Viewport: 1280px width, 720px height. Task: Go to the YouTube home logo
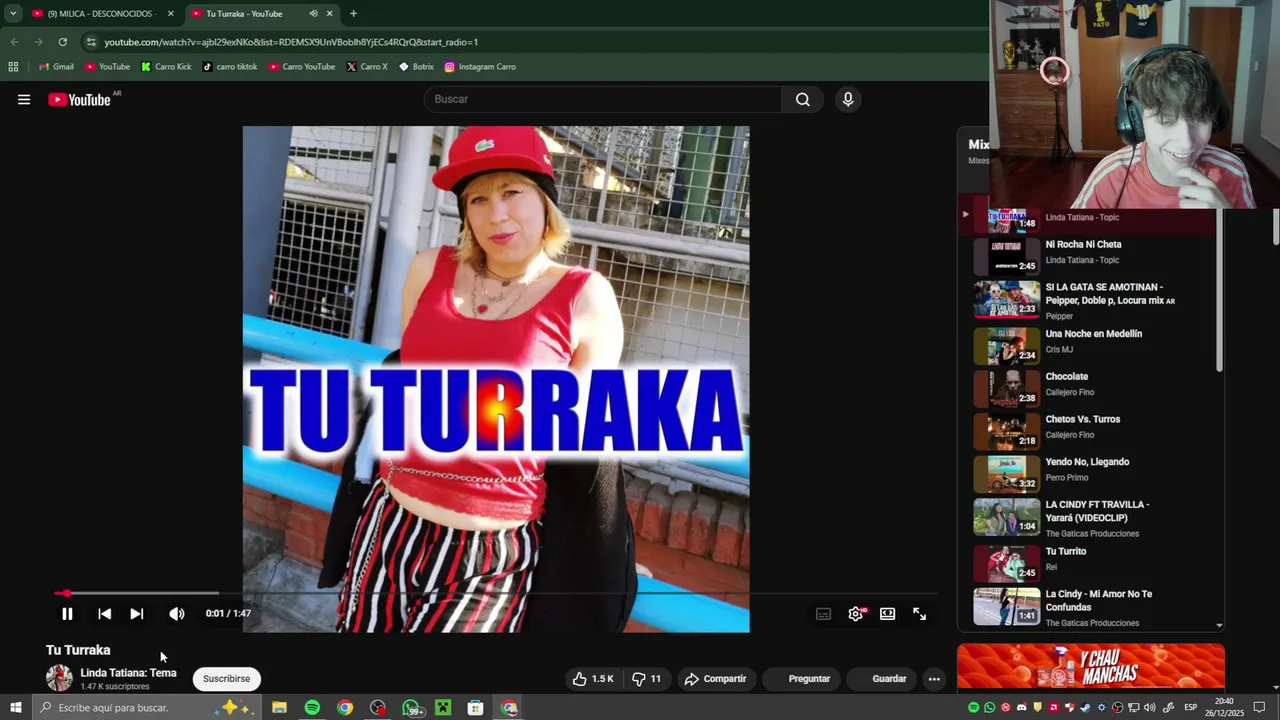[x=79, y=99]
